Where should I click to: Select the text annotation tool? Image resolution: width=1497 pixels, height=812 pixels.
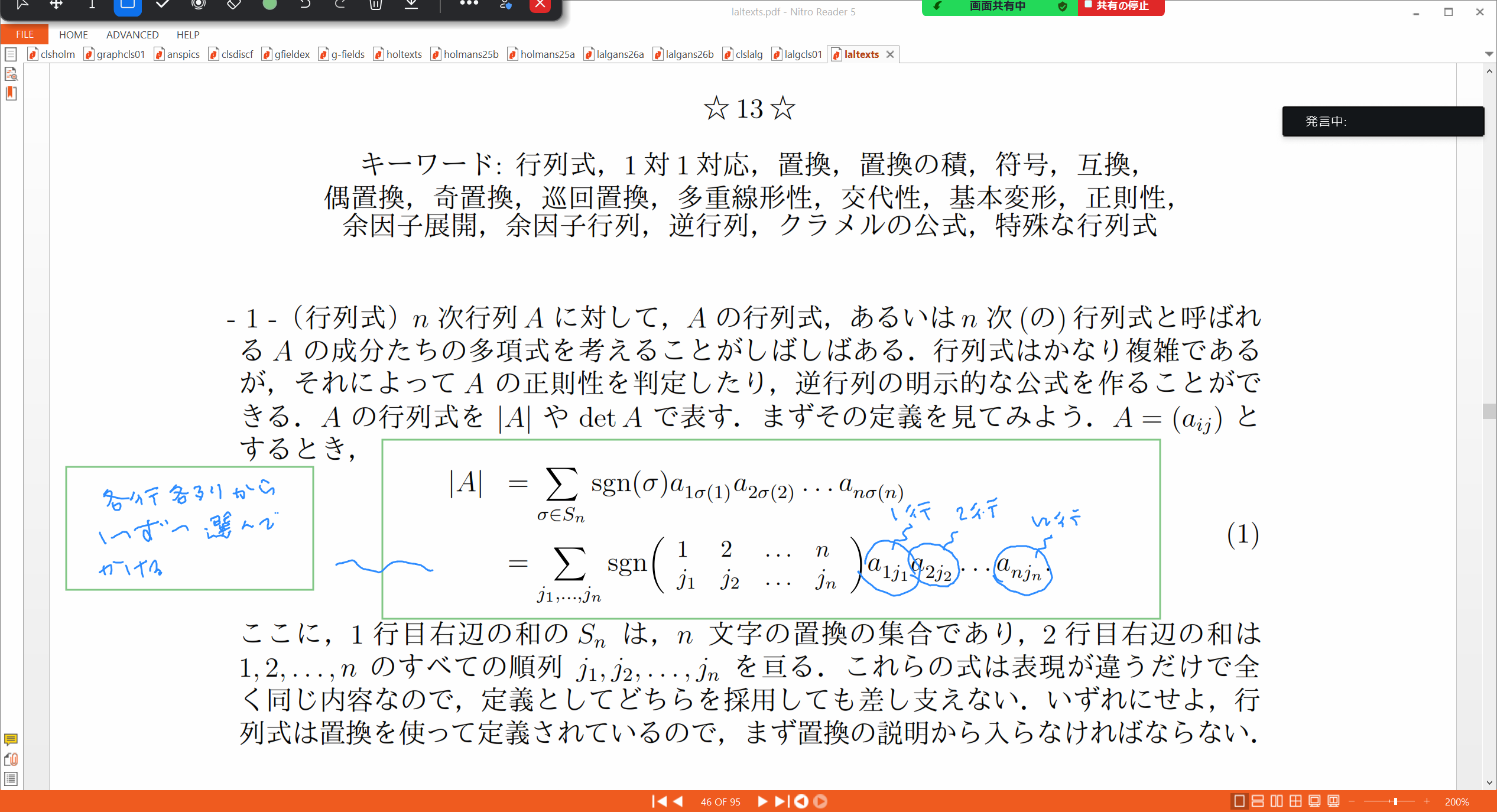pos(92,5)
